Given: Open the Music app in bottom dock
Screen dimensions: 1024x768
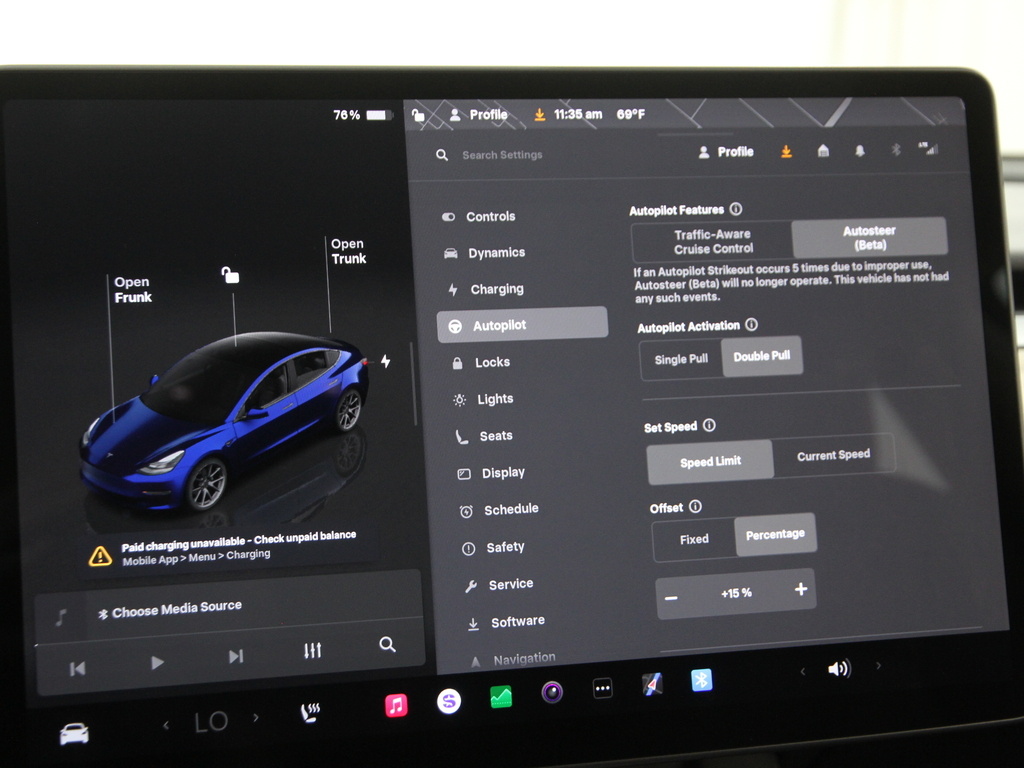Looking at the screenshot, I should (x=396, y=705).
